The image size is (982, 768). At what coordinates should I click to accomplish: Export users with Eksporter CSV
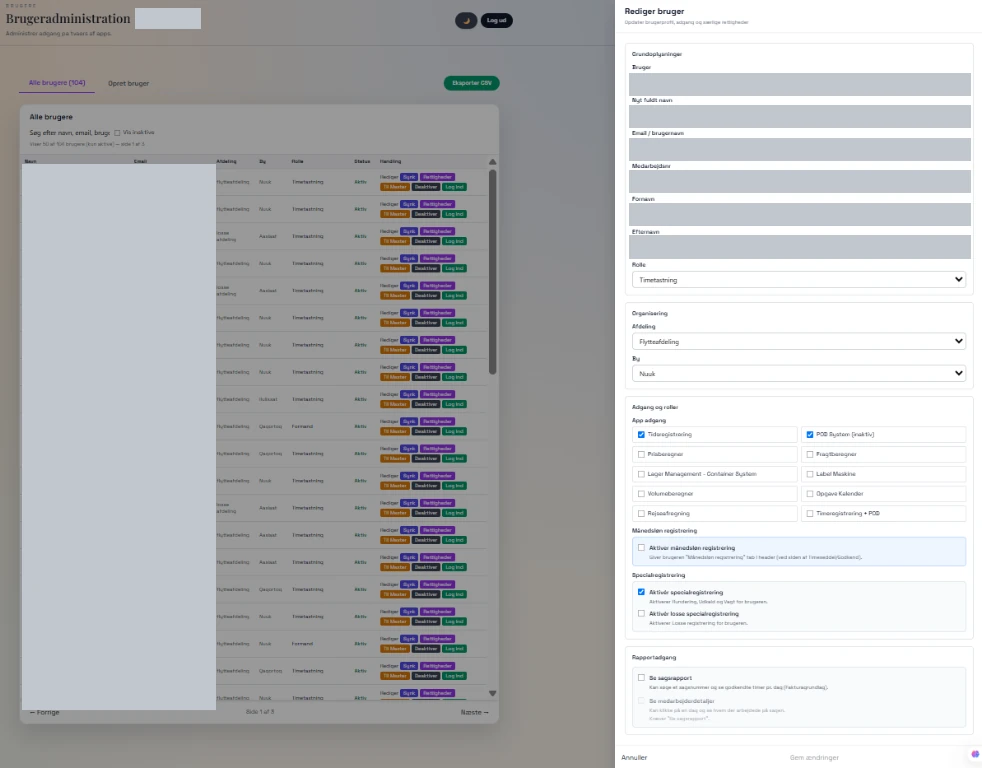(472, 83)
